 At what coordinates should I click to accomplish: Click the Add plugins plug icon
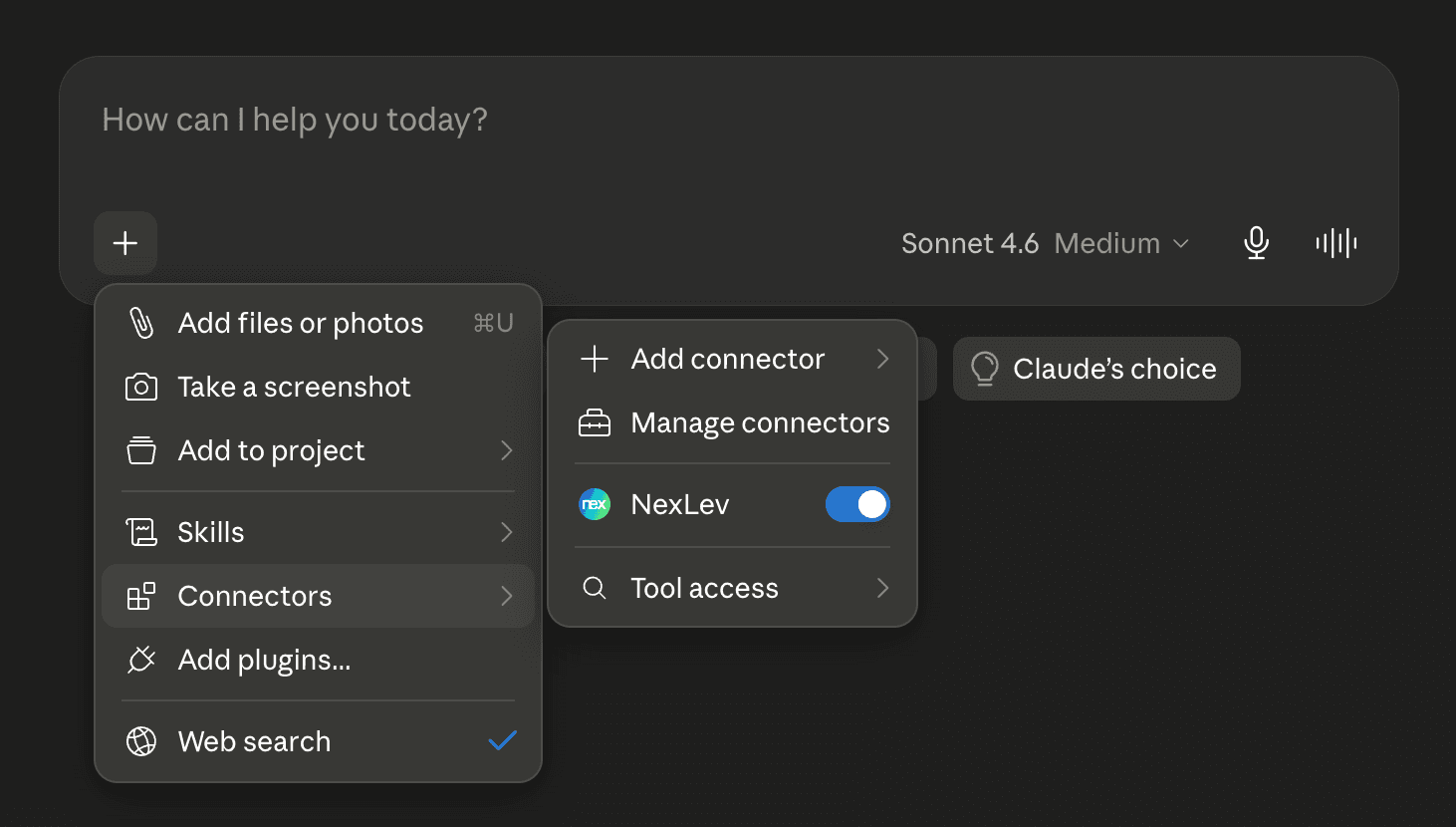pos(141,660)
